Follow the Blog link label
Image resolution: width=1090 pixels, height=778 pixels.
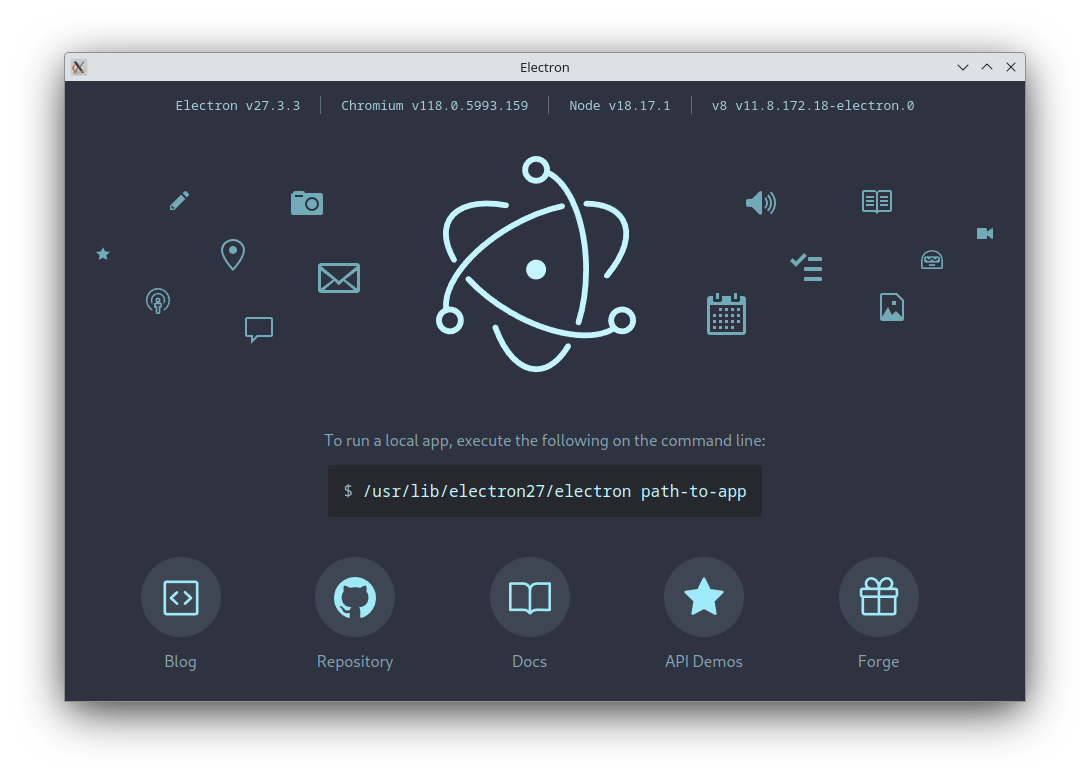[181, 661]
